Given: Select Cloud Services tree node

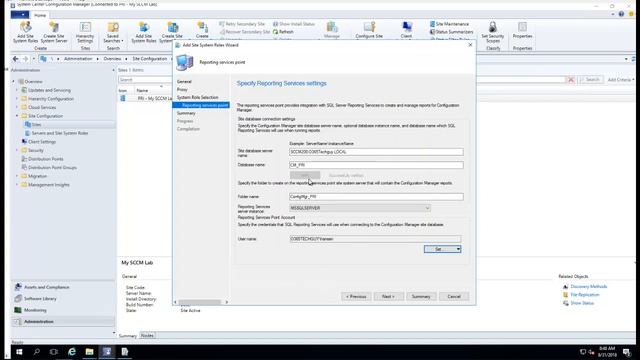Looking at the screenshot, I should click(42, 107).
